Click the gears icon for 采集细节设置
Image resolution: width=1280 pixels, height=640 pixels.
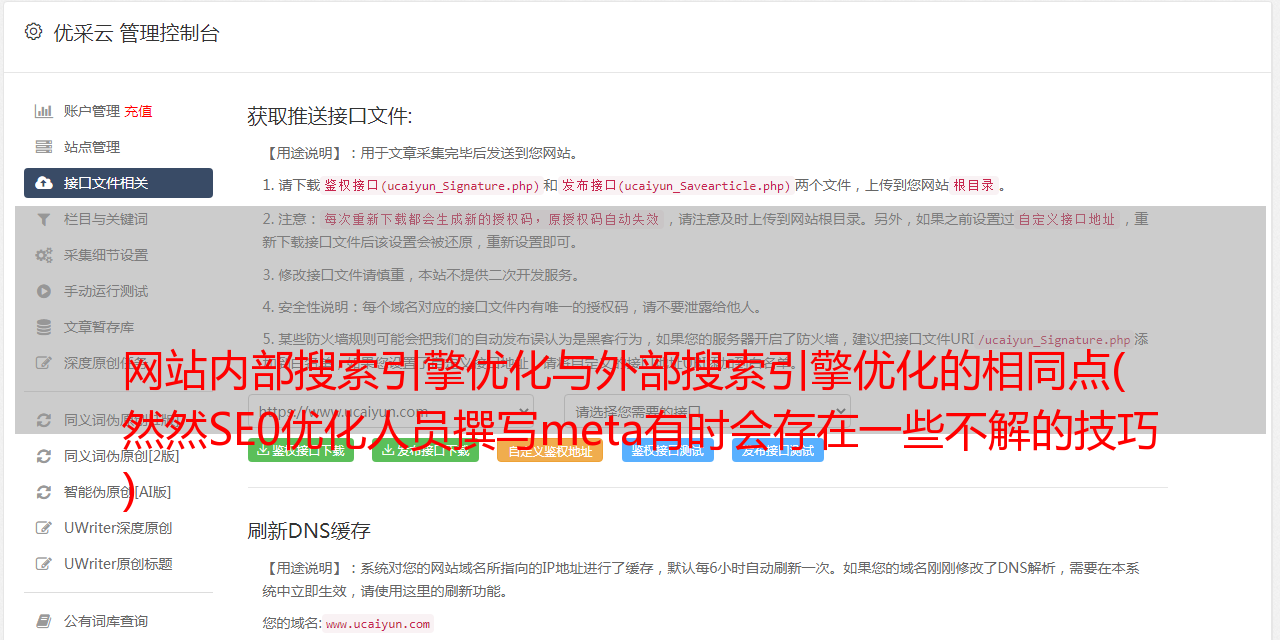point(44,255)
